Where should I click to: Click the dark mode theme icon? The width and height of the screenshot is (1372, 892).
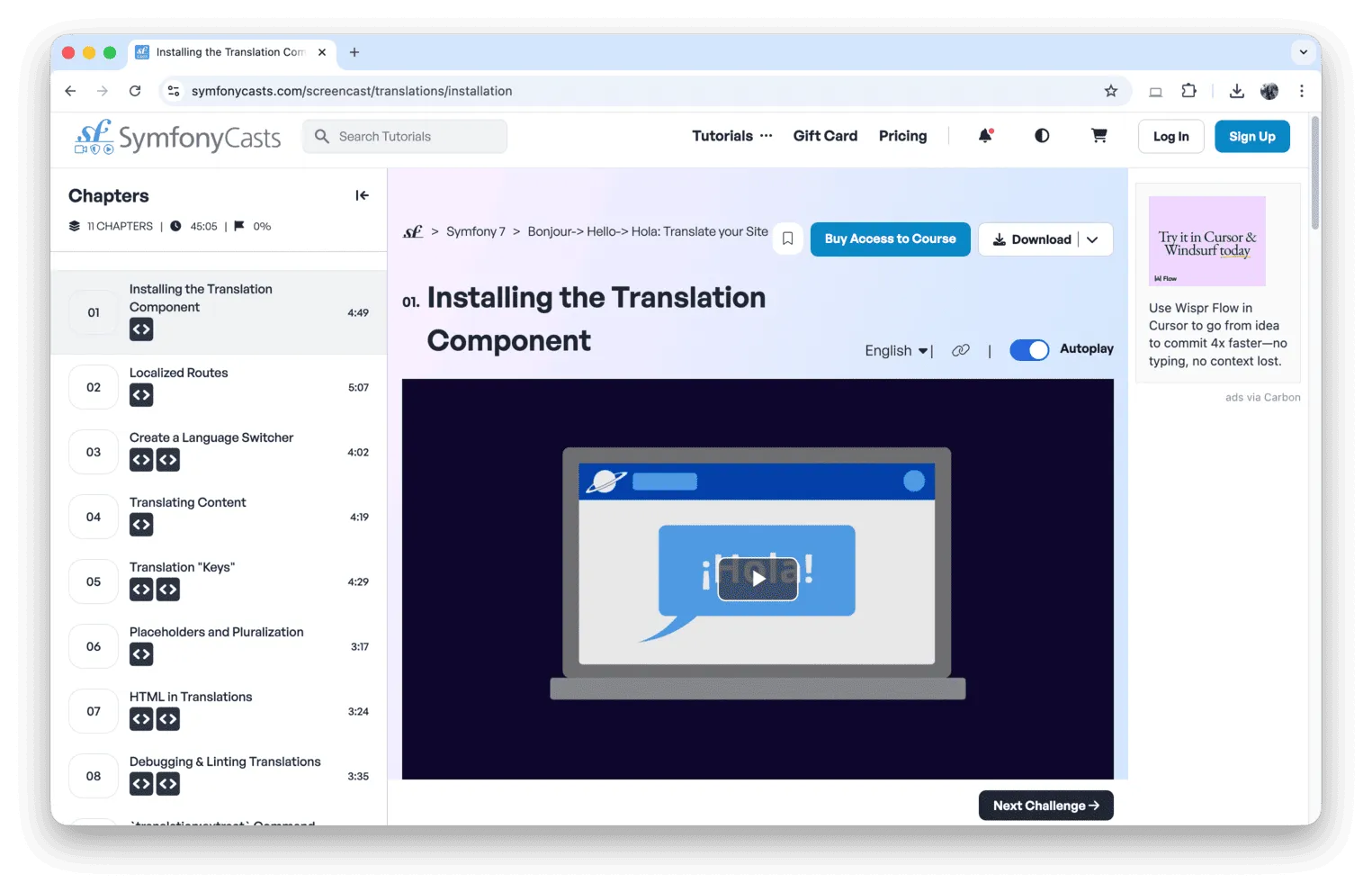click(x=1041, y=135)
